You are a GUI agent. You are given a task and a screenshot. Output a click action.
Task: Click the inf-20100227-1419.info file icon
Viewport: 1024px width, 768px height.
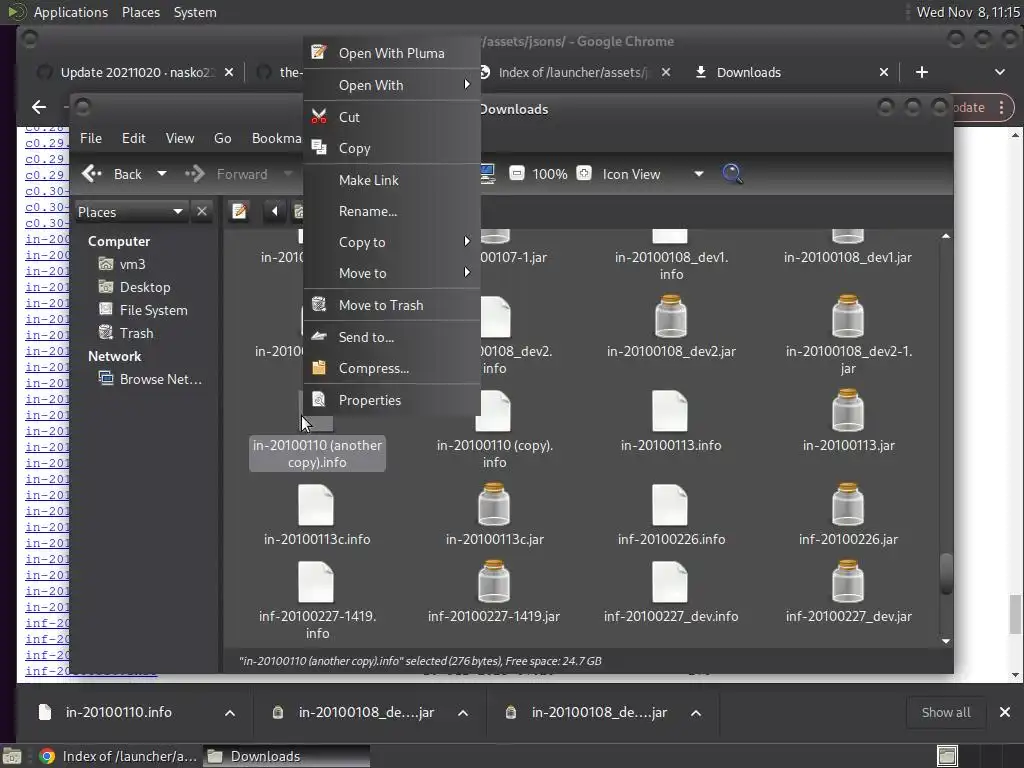[316, 582]
